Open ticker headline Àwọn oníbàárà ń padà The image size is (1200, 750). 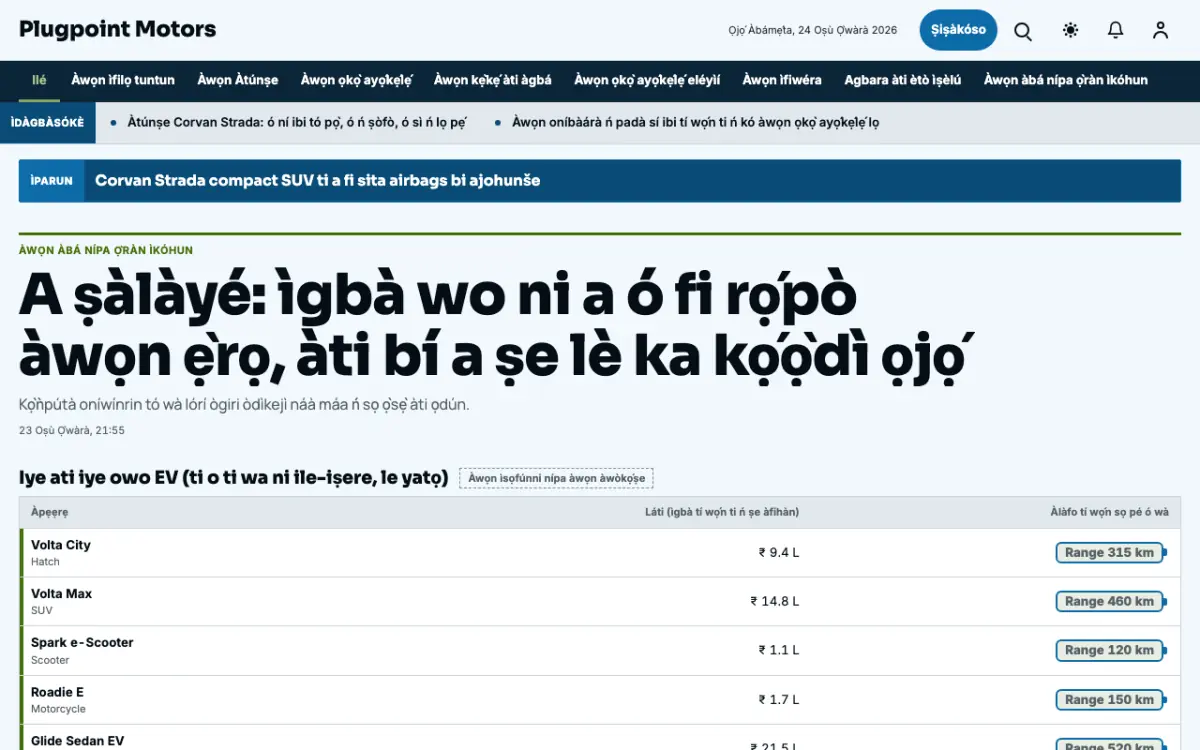coord(696,123)
